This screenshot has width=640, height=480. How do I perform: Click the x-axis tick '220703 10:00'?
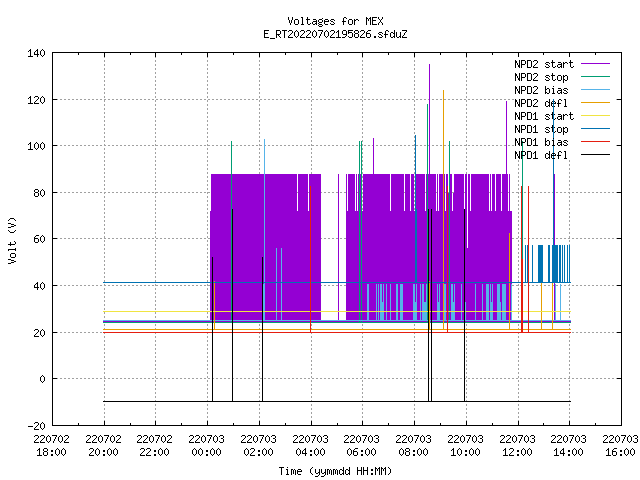465,446
